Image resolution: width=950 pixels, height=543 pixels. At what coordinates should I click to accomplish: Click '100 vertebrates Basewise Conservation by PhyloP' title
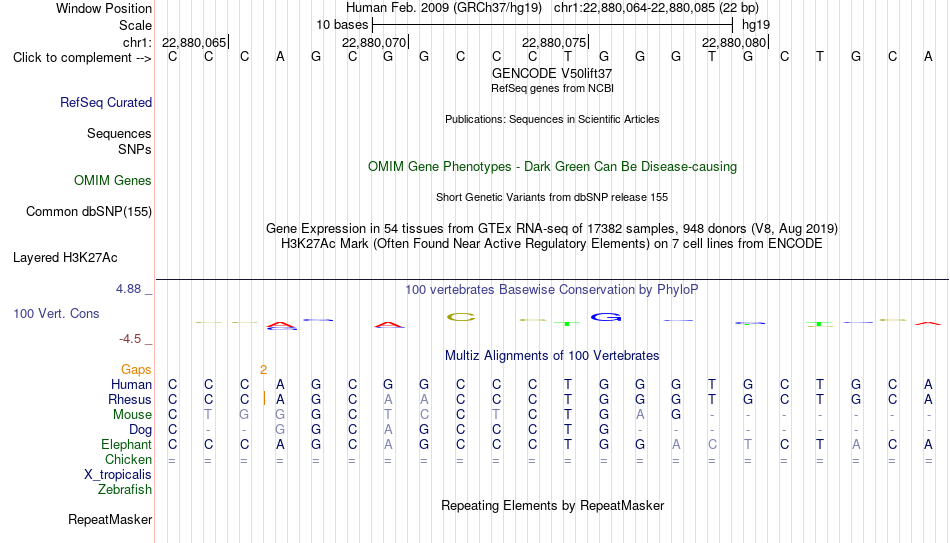coord(552,290)
